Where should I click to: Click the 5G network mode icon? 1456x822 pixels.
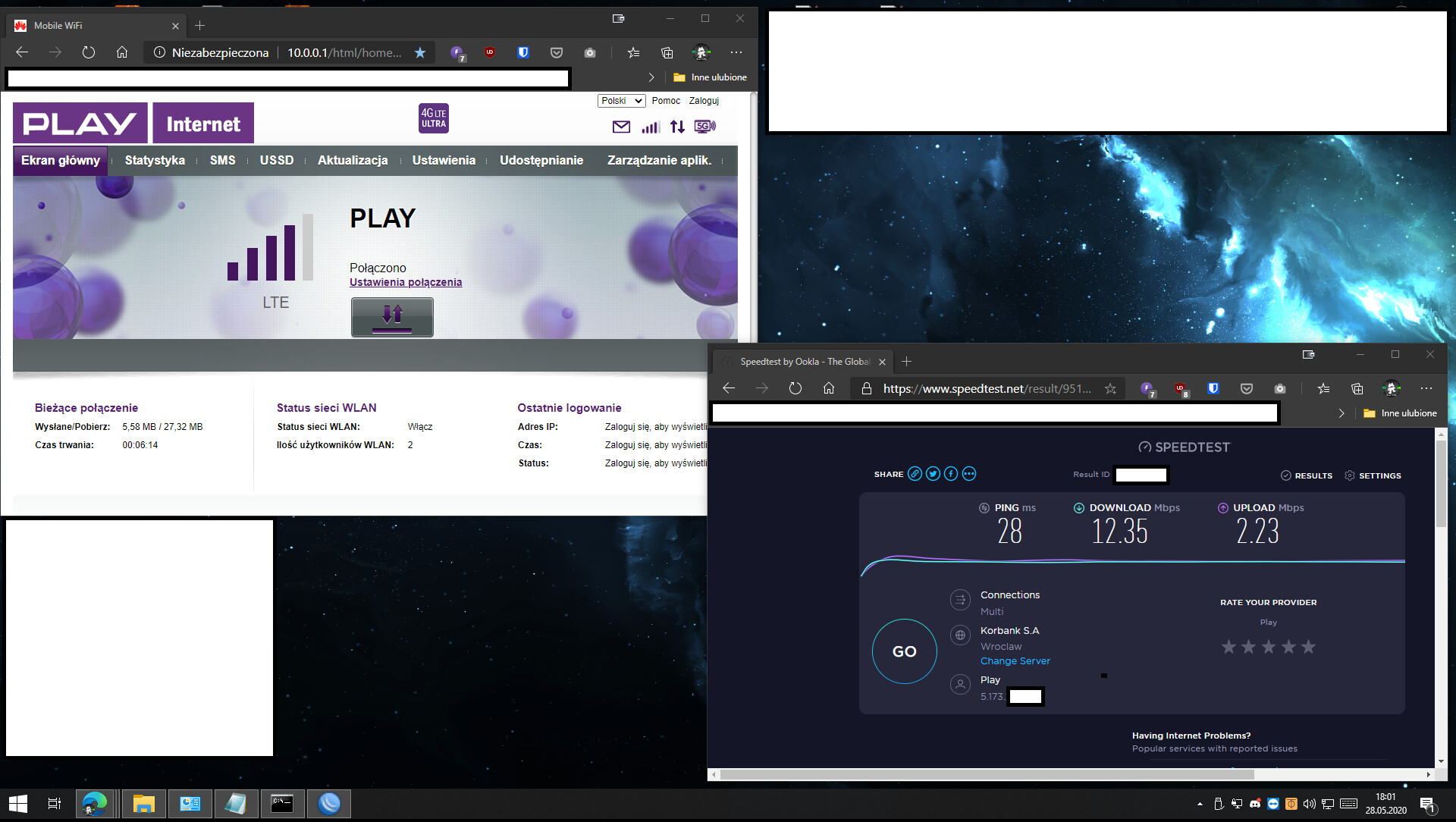(x=705, y=127)
